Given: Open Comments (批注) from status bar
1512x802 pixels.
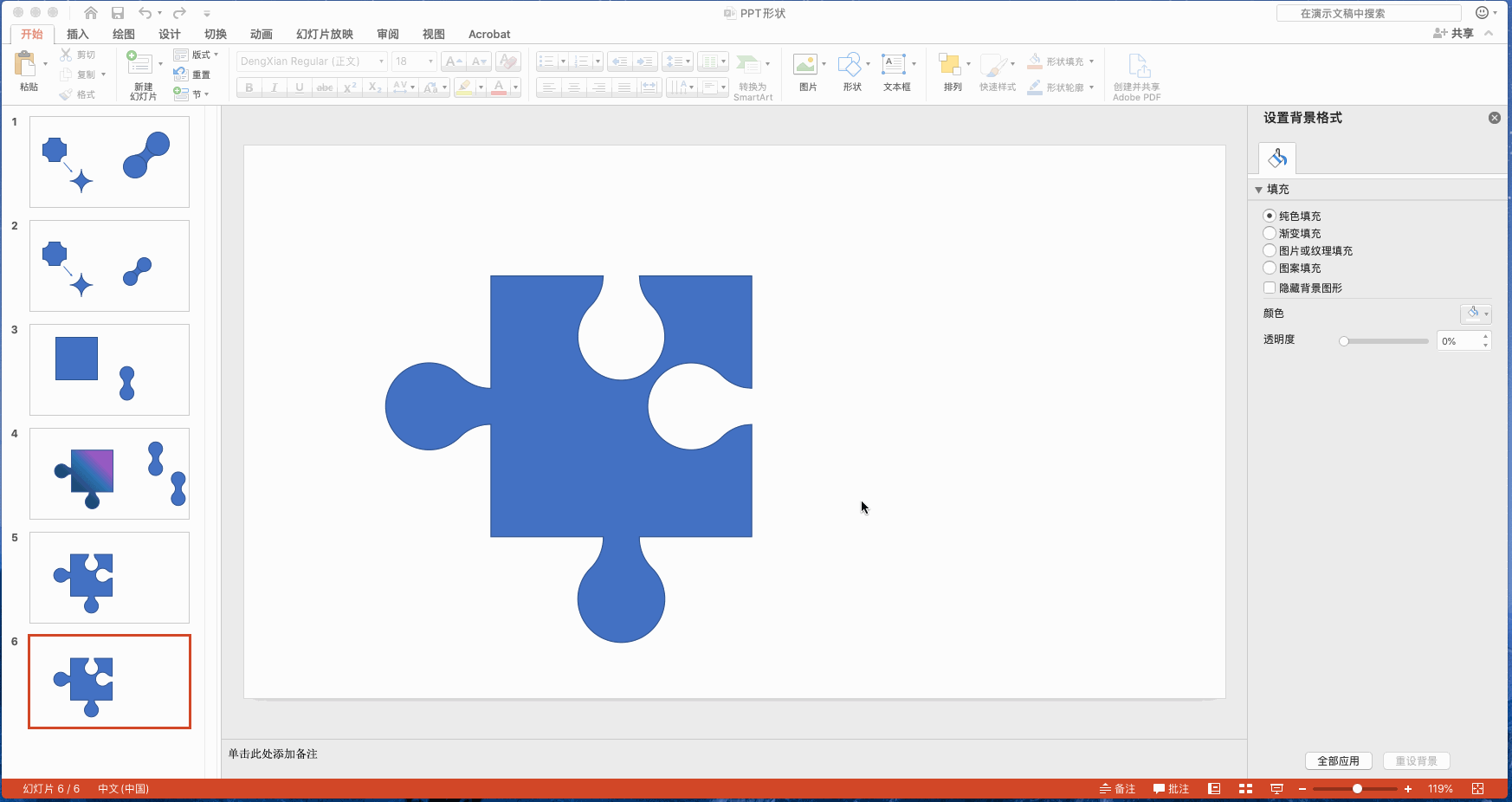Looking at the screenshot, I should pos(1171,789).
